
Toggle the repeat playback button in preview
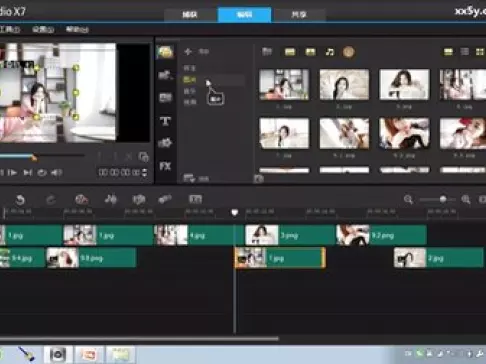tap(42, 173)
